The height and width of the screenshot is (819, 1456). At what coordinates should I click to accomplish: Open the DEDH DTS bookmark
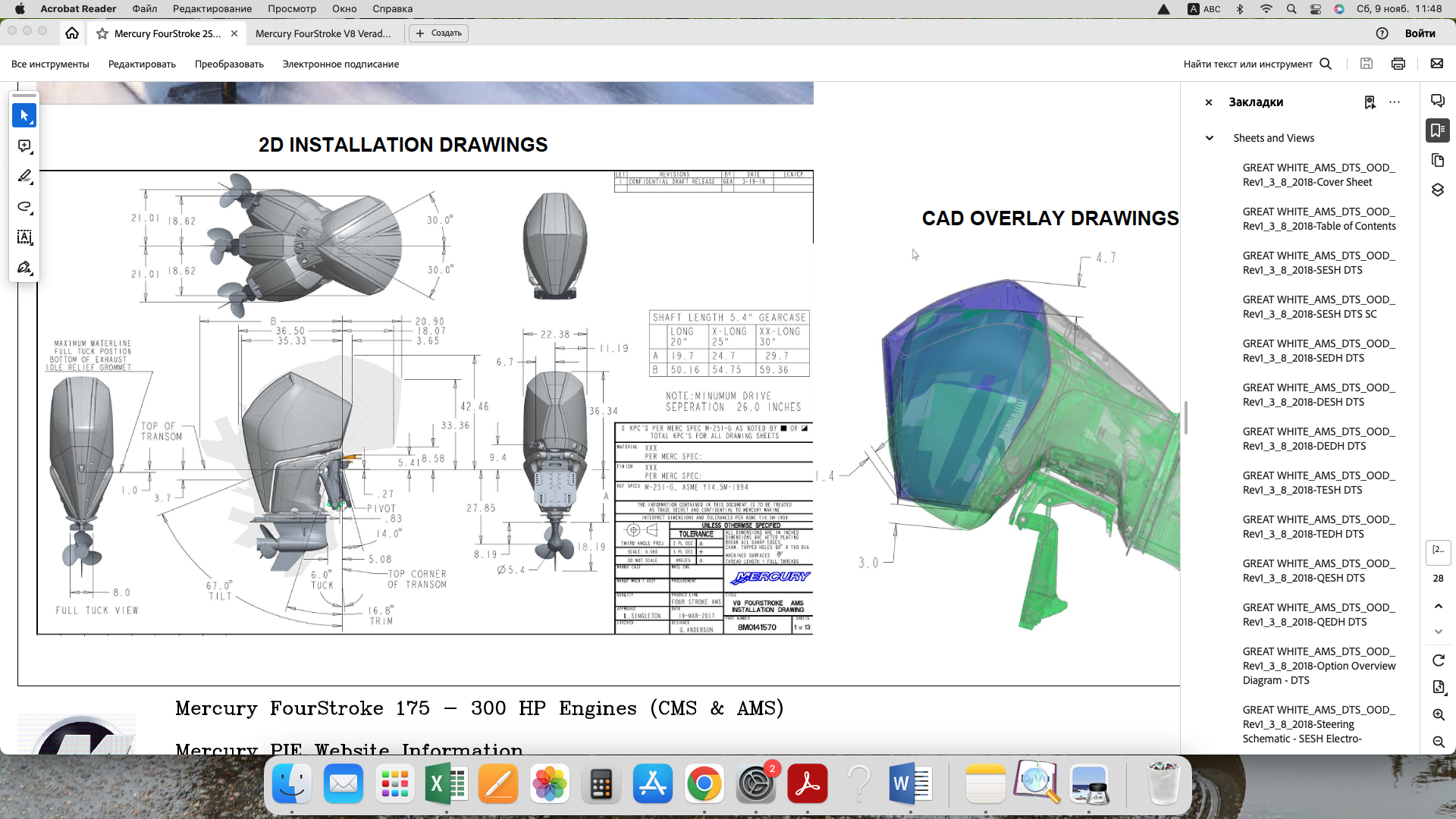click(x=1319, y=439)
